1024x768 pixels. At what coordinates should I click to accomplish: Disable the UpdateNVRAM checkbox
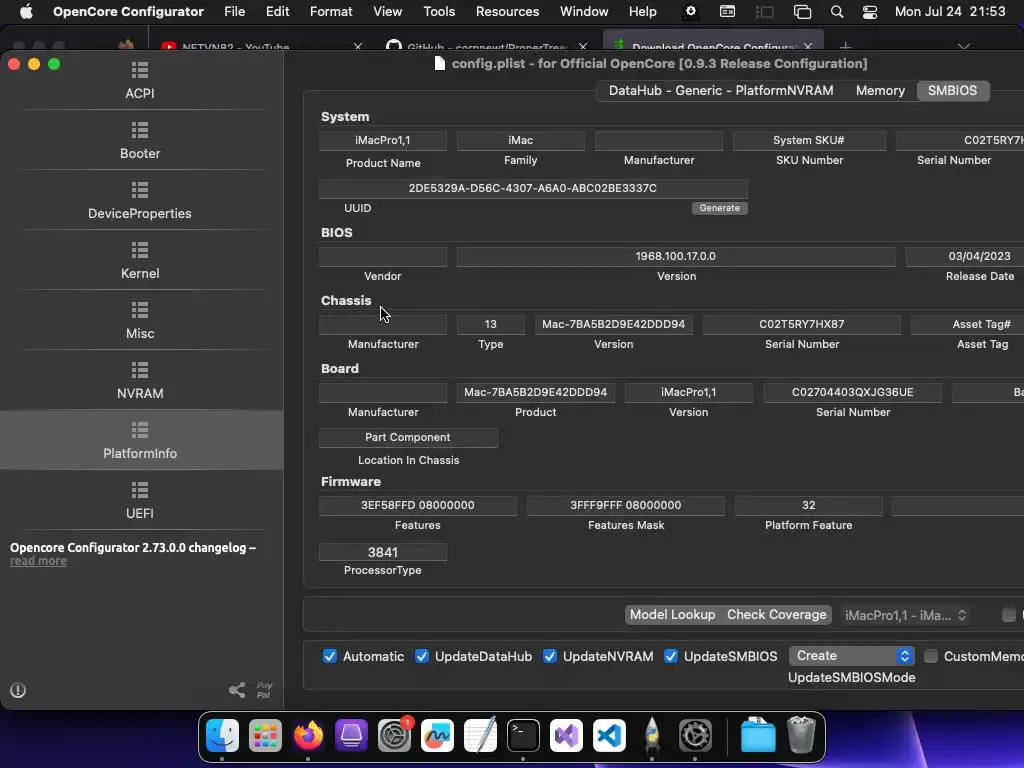point(550,656)
